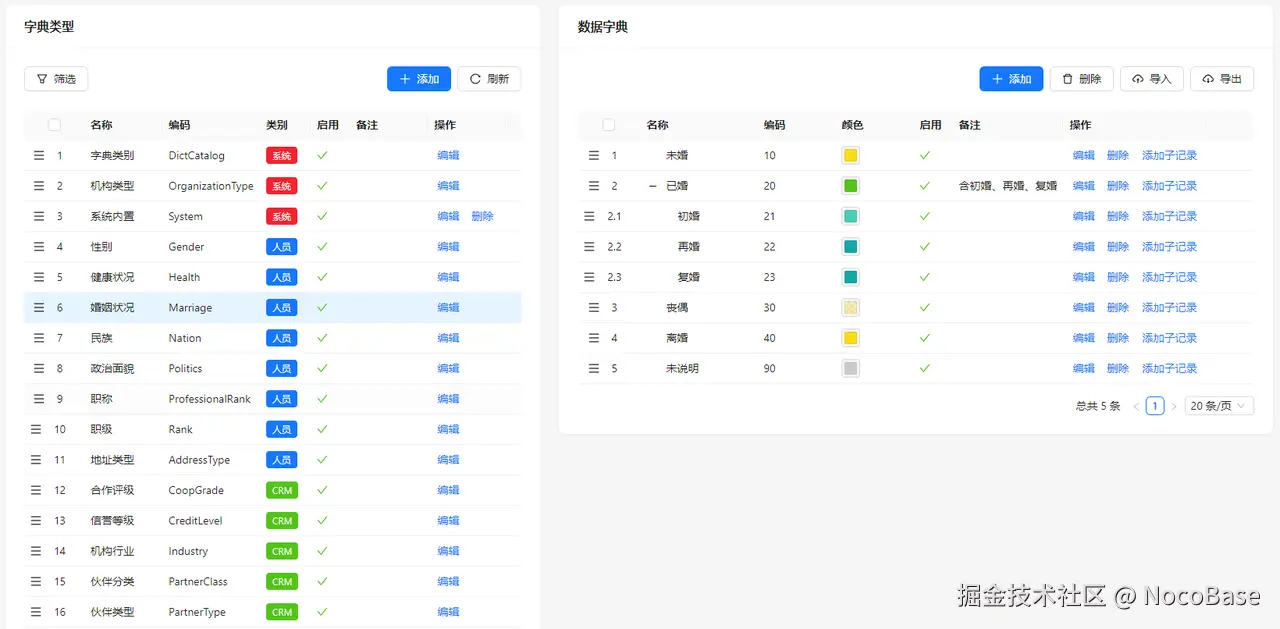Image resolution: width=1280 pixels, height=629 pixels.
Task: Click 删除 link for System row
Action: [482, 216]
